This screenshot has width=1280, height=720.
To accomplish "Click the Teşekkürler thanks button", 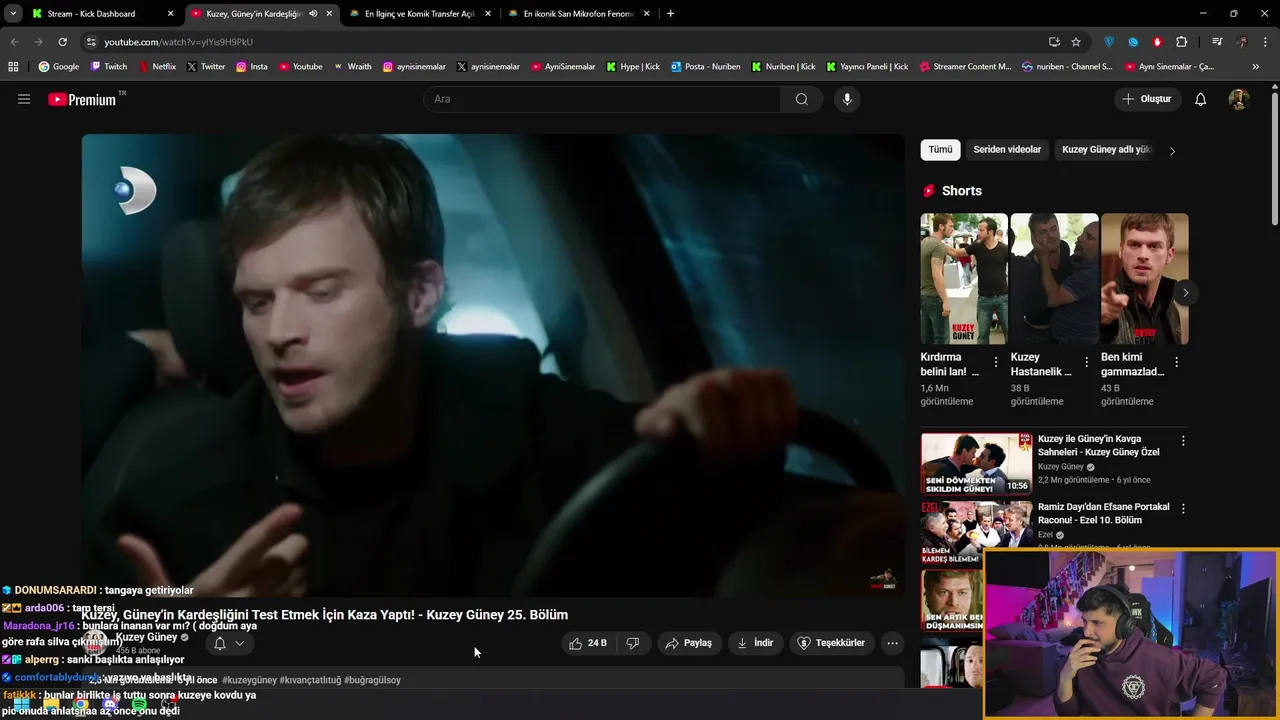I will (x=831, y=643).
